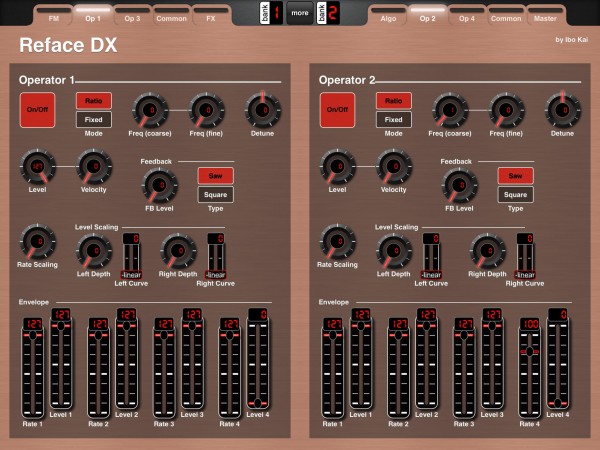Screen dimensions: 600x450
Task: Open the left-side Common tab
Action: point(171,16)
